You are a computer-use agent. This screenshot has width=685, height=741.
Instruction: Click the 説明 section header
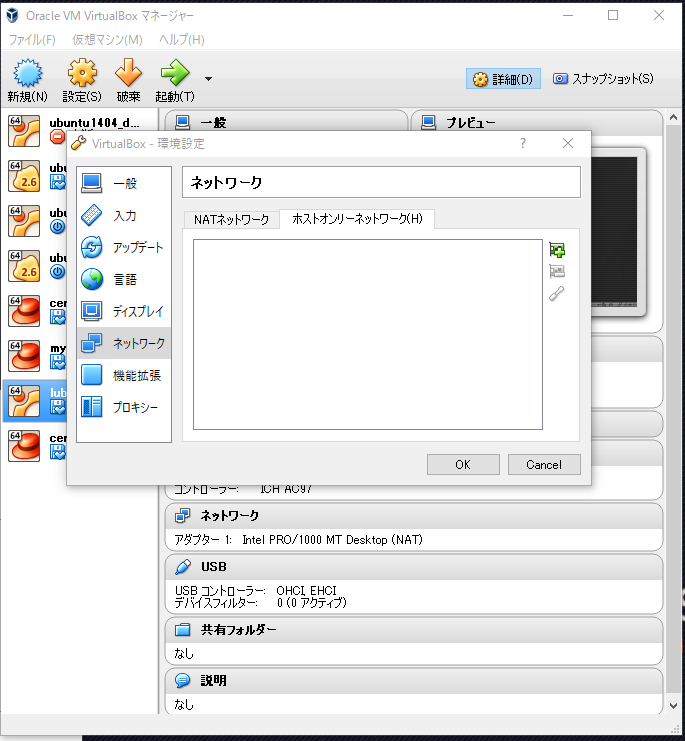(x=413, y=681)
